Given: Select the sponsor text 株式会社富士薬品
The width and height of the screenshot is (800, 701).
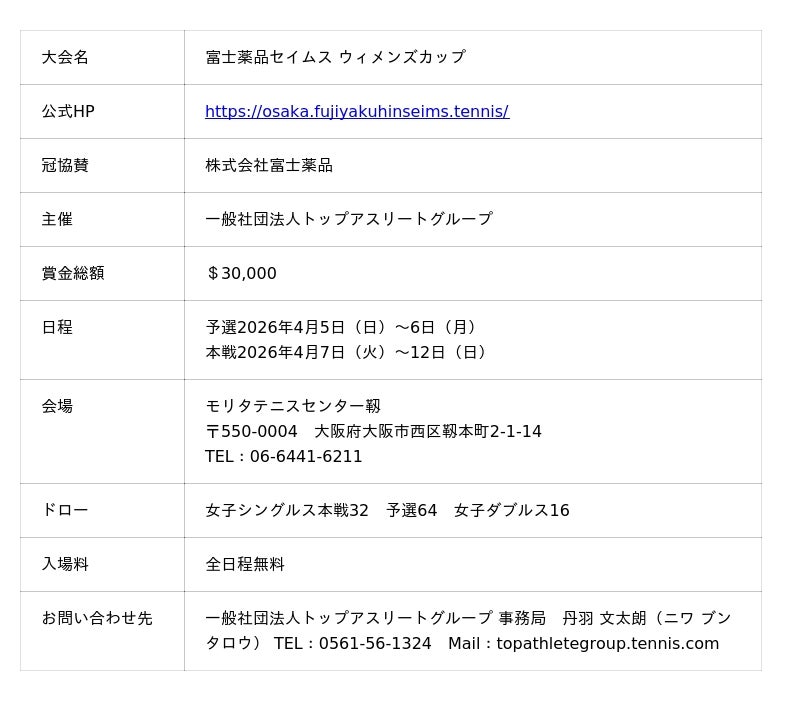Looking at the screenshot, I should click(x=269, y=165).
